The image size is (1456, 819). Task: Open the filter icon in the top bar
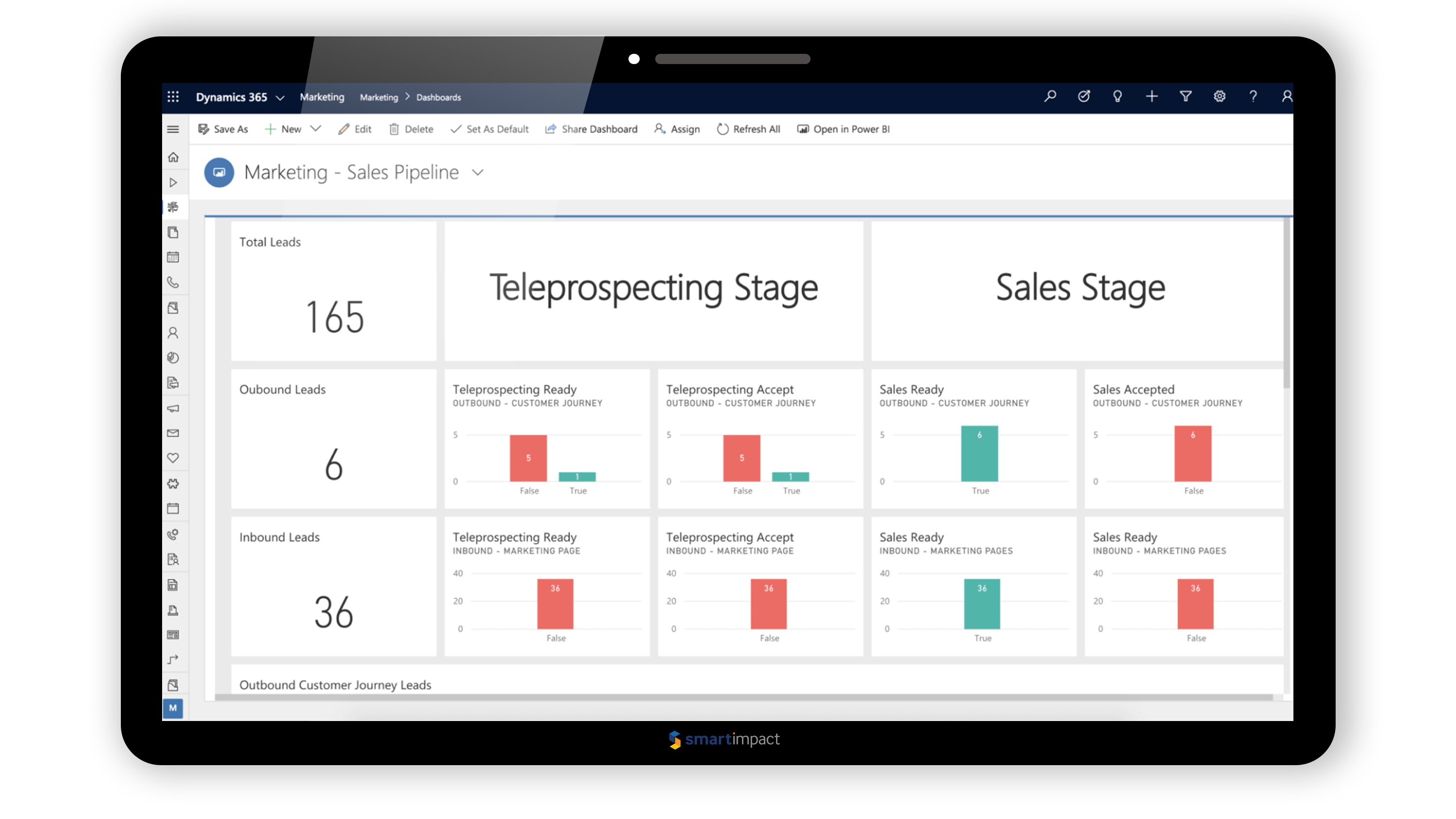1185,97
